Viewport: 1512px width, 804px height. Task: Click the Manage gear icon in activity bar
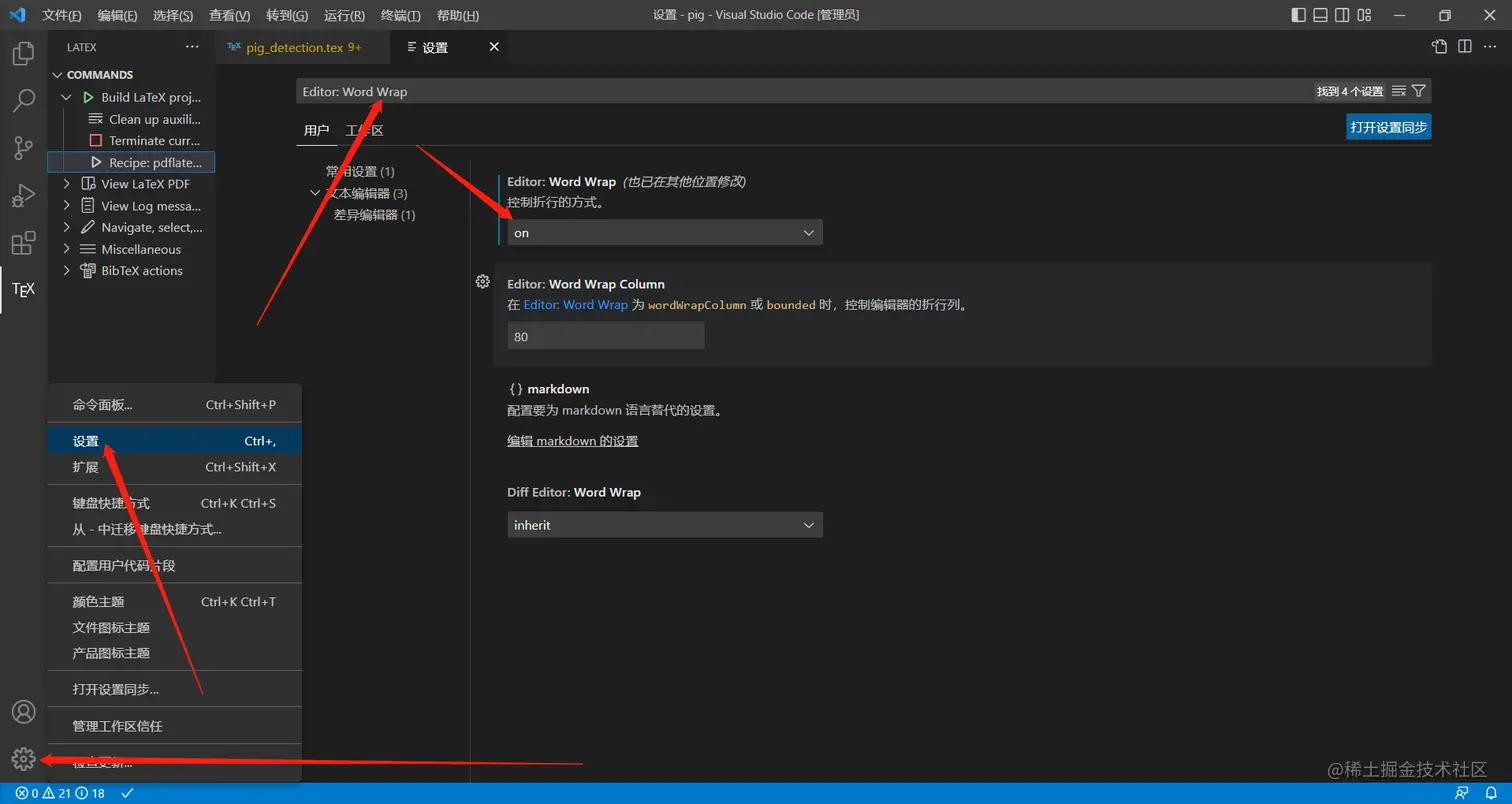click(23, 760)
